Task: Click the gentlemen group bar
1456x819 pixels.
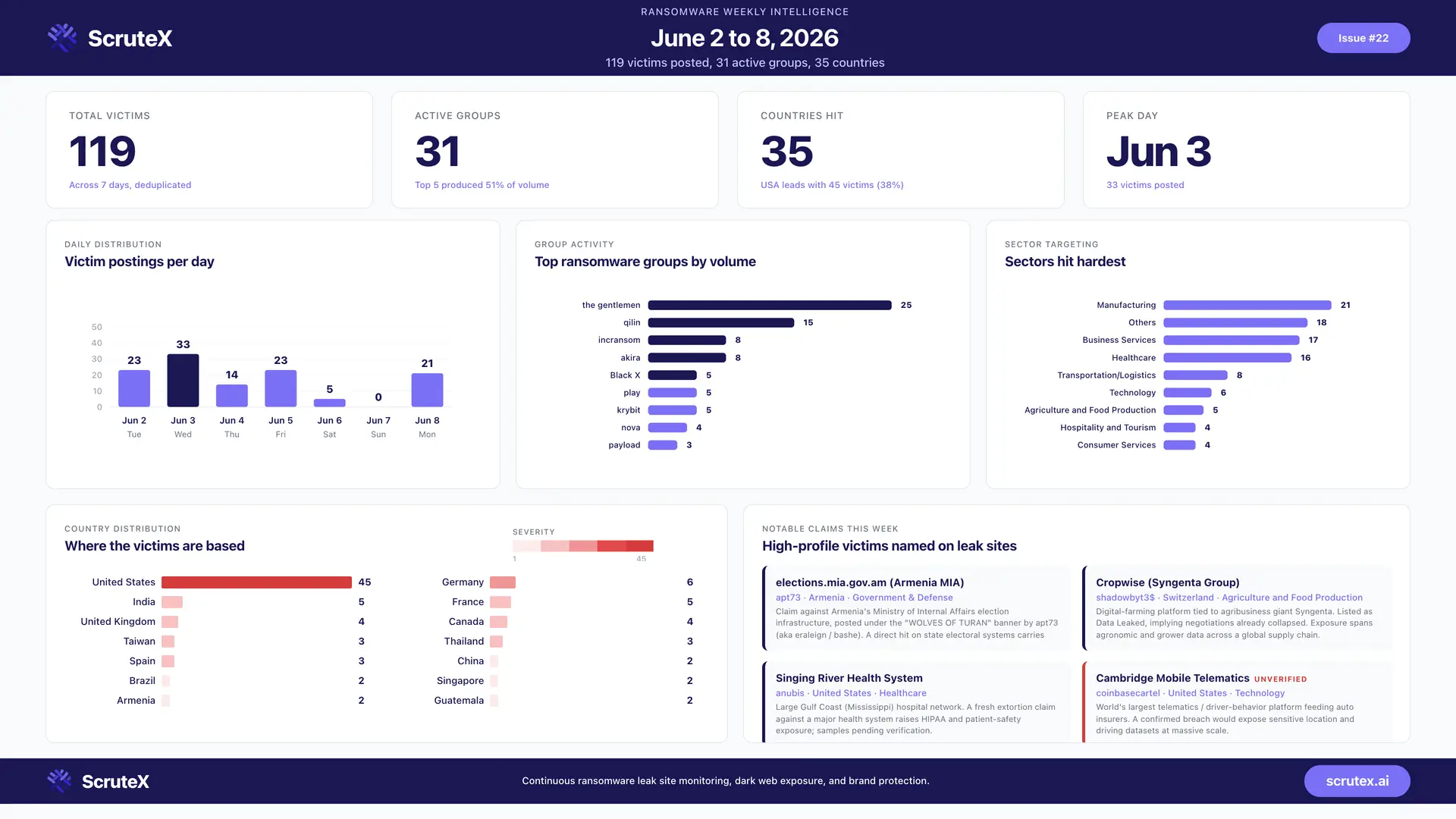Action: [770, 305]
